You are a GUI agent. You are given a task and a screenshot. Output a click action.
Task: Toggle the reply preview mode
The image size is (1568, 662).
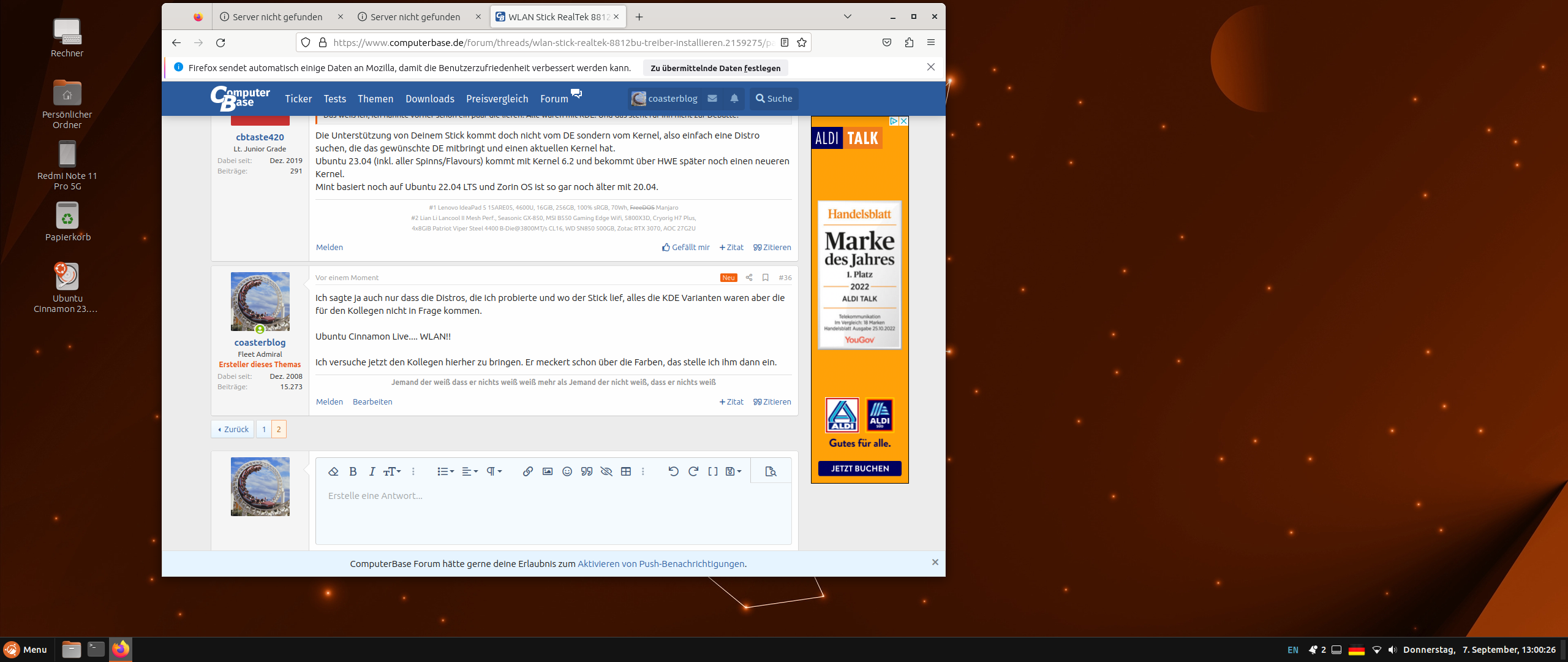(770, 471)
